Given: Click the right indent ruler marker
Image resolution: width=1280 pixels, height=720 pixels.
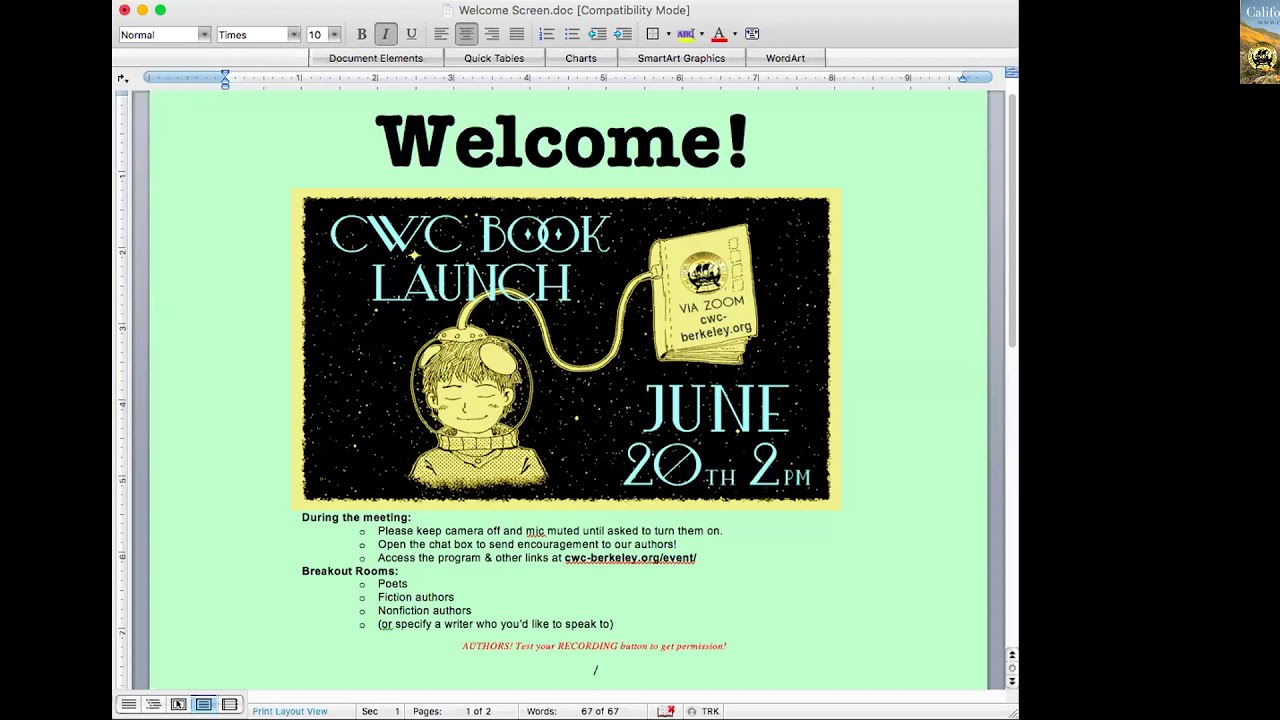Looking at the screenshot, I should point(963,78).
